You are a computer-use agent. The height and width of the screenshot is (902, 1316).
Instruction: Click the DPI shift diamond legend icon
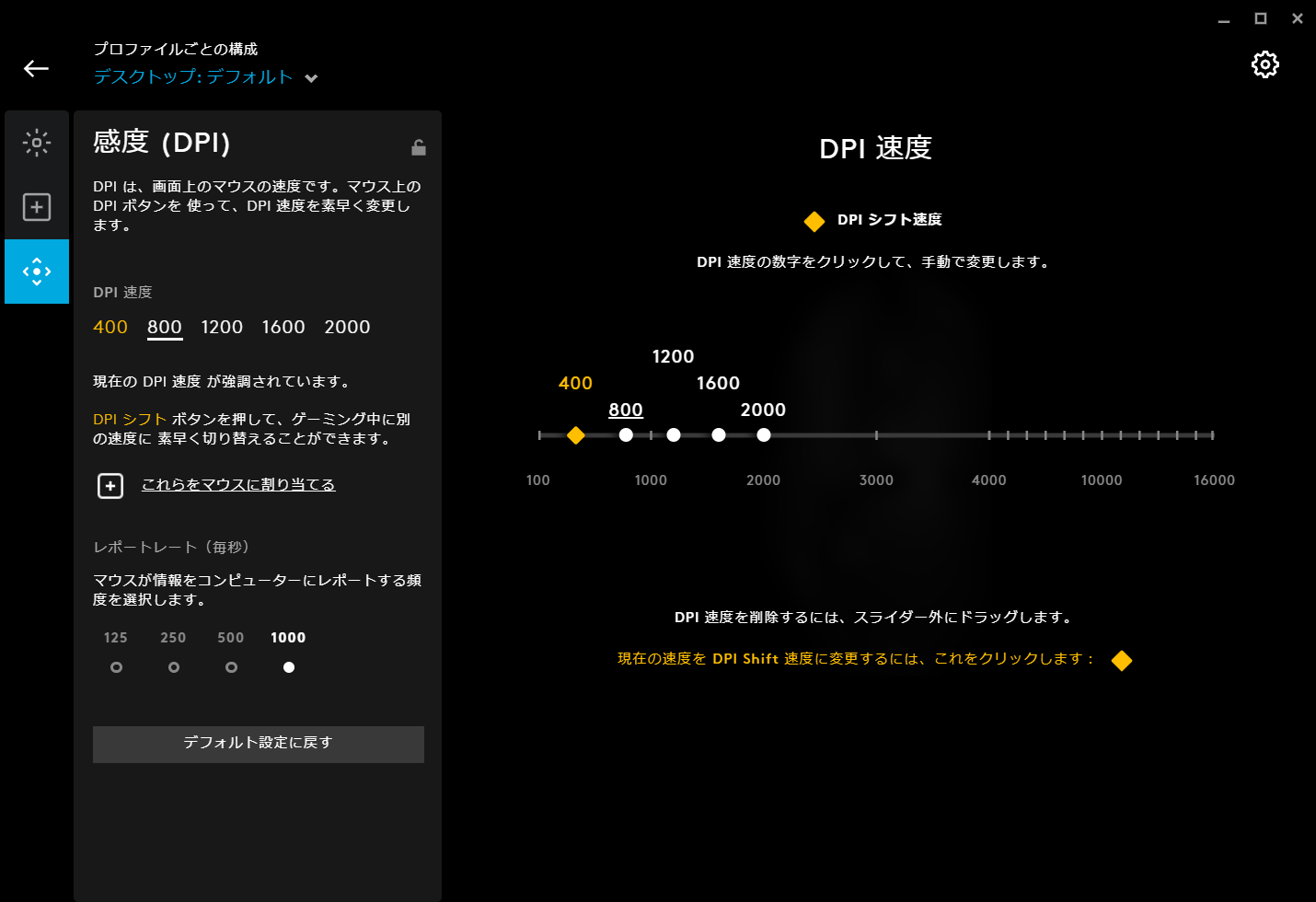point(814,221)
